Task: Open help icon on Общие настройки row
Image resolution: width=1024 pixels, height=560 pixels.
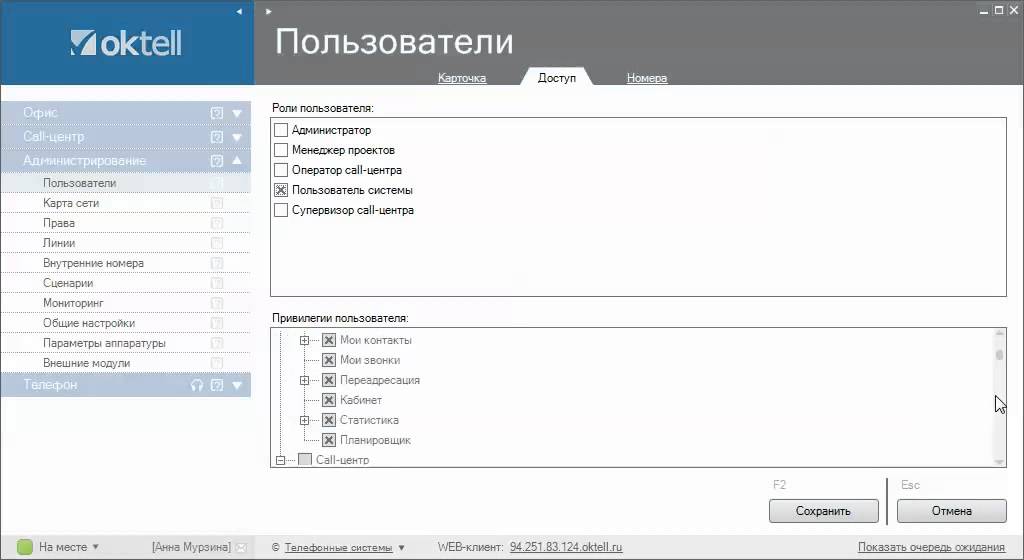Action: (x=217, y=323)
